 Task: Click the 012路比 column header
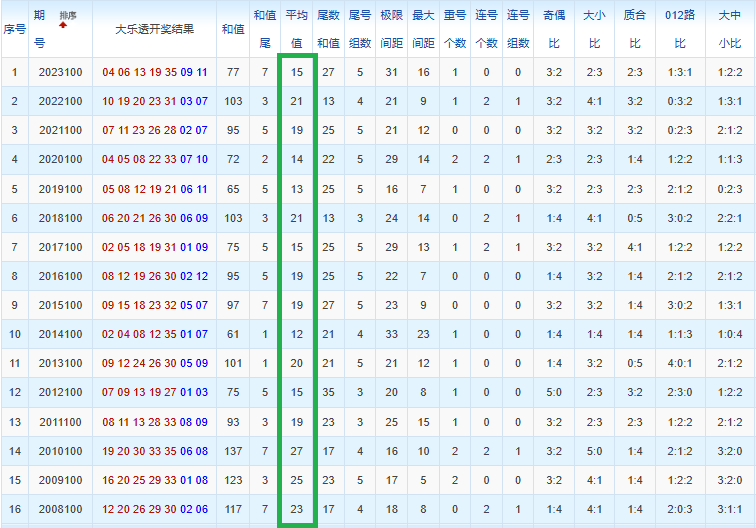(x=680, y=29)
